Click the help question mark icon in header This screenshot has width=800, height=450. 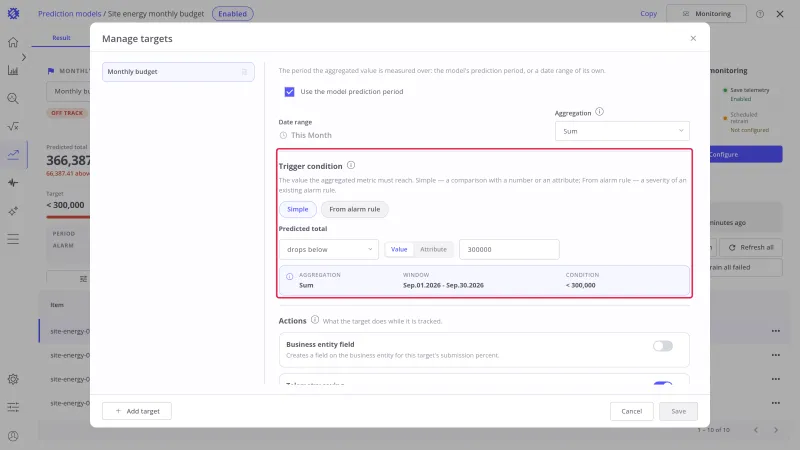[760, 14]
